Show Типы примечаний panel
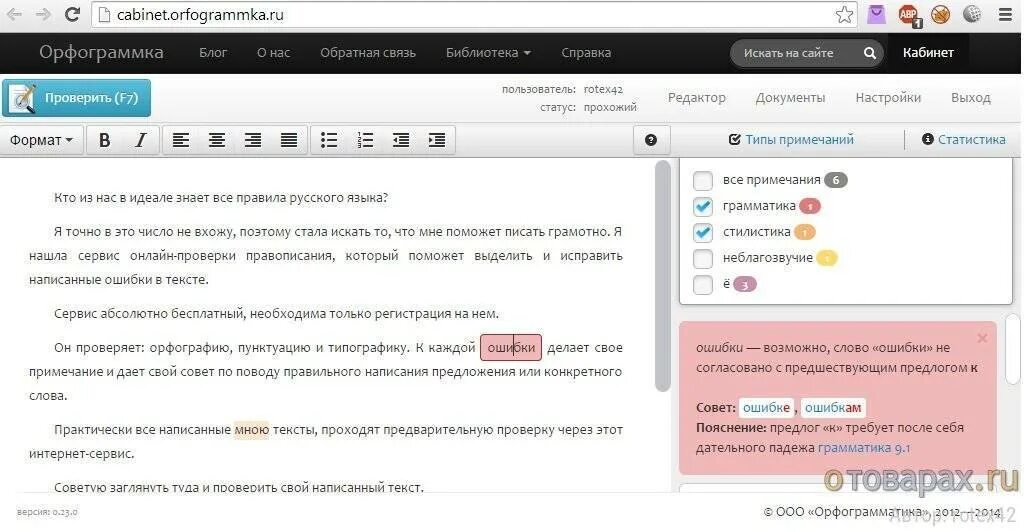Image resolution: width=1024 pixels, height=532 pixels. click(791, 140)
